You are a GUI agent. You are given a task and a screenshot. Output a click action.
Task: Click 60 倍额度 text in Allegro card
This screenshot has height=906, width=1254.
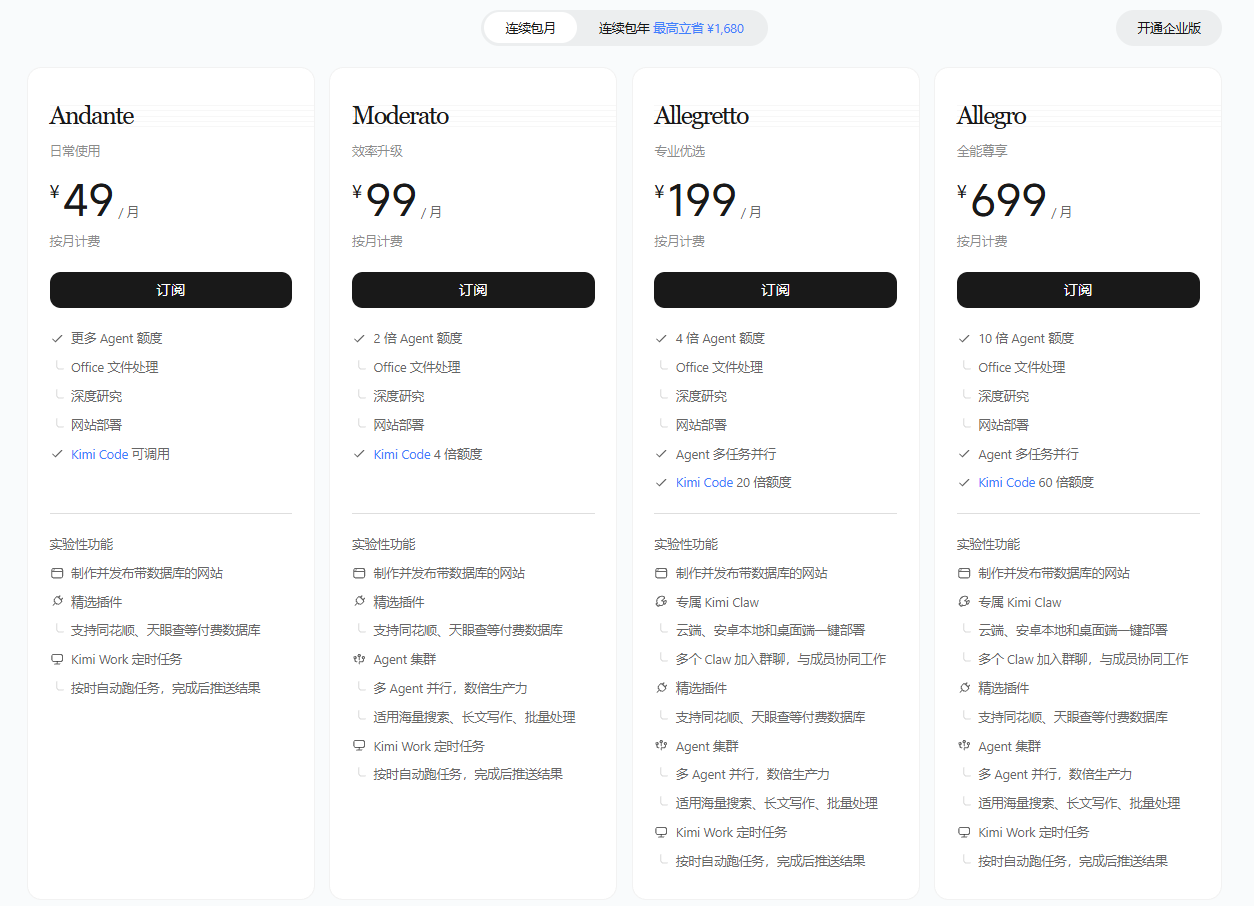point(1066,483)
